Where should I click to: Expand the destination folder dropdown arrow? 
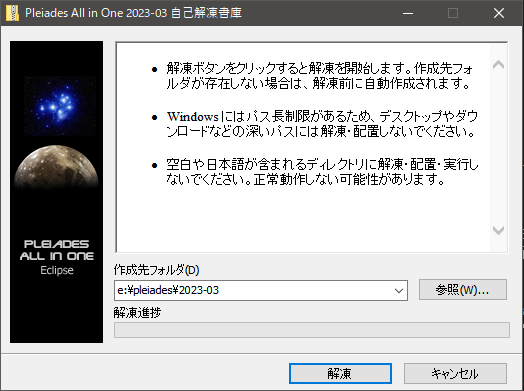pyautogui.click(x=398, y=290)
